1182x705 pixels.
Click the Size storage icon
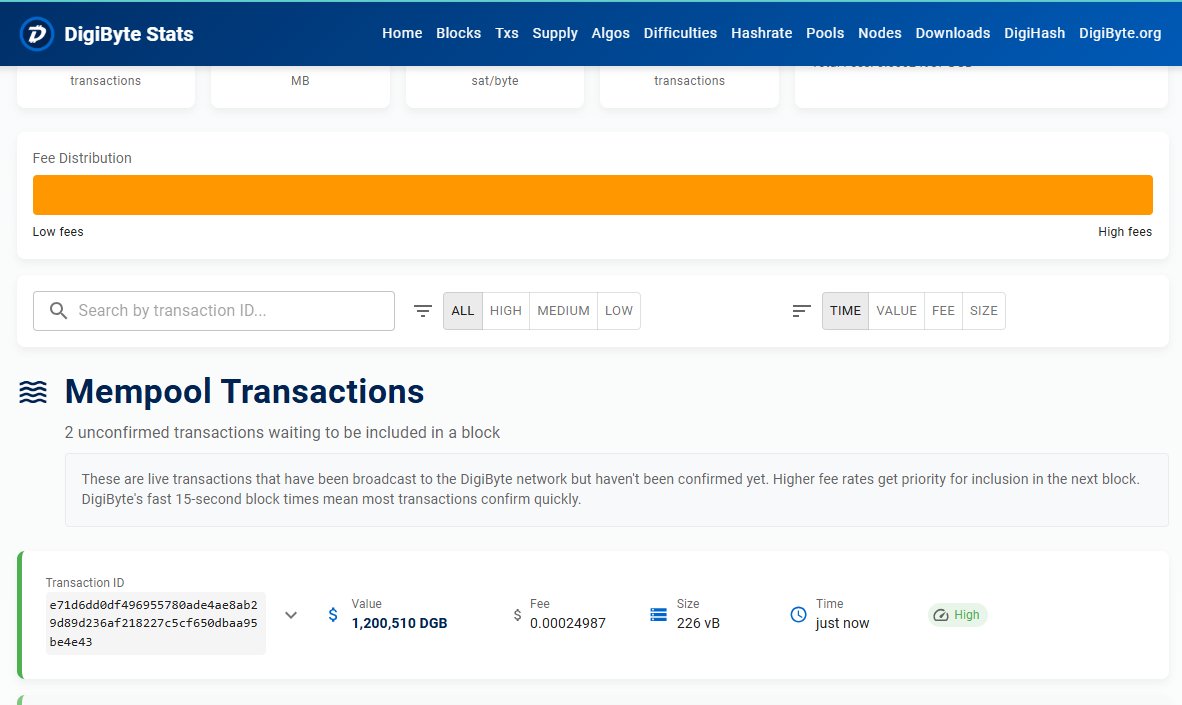coord(659,615)
